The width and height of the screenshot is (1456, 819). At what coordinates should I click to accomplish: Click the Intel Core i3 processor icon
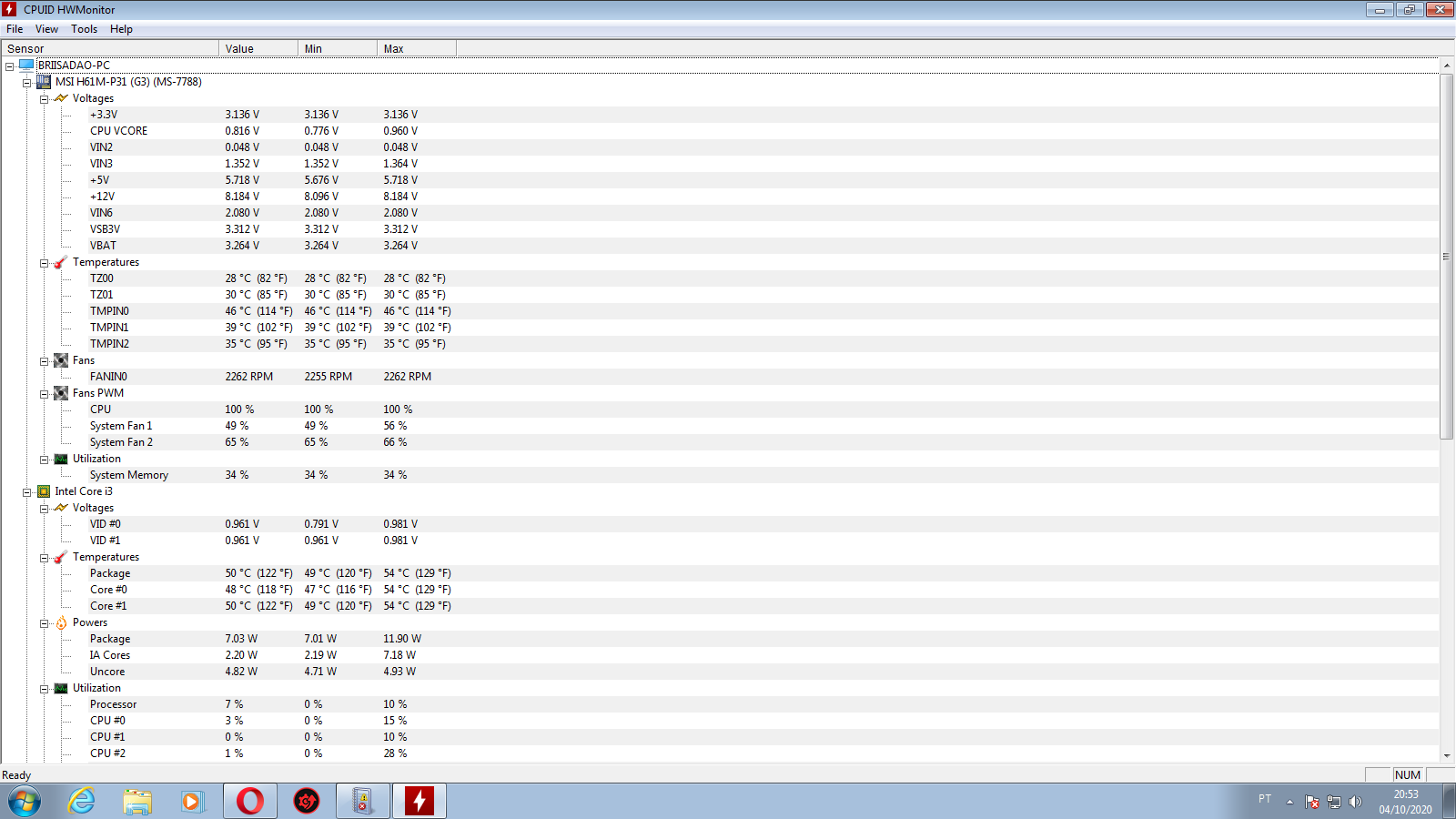[44, 491]
